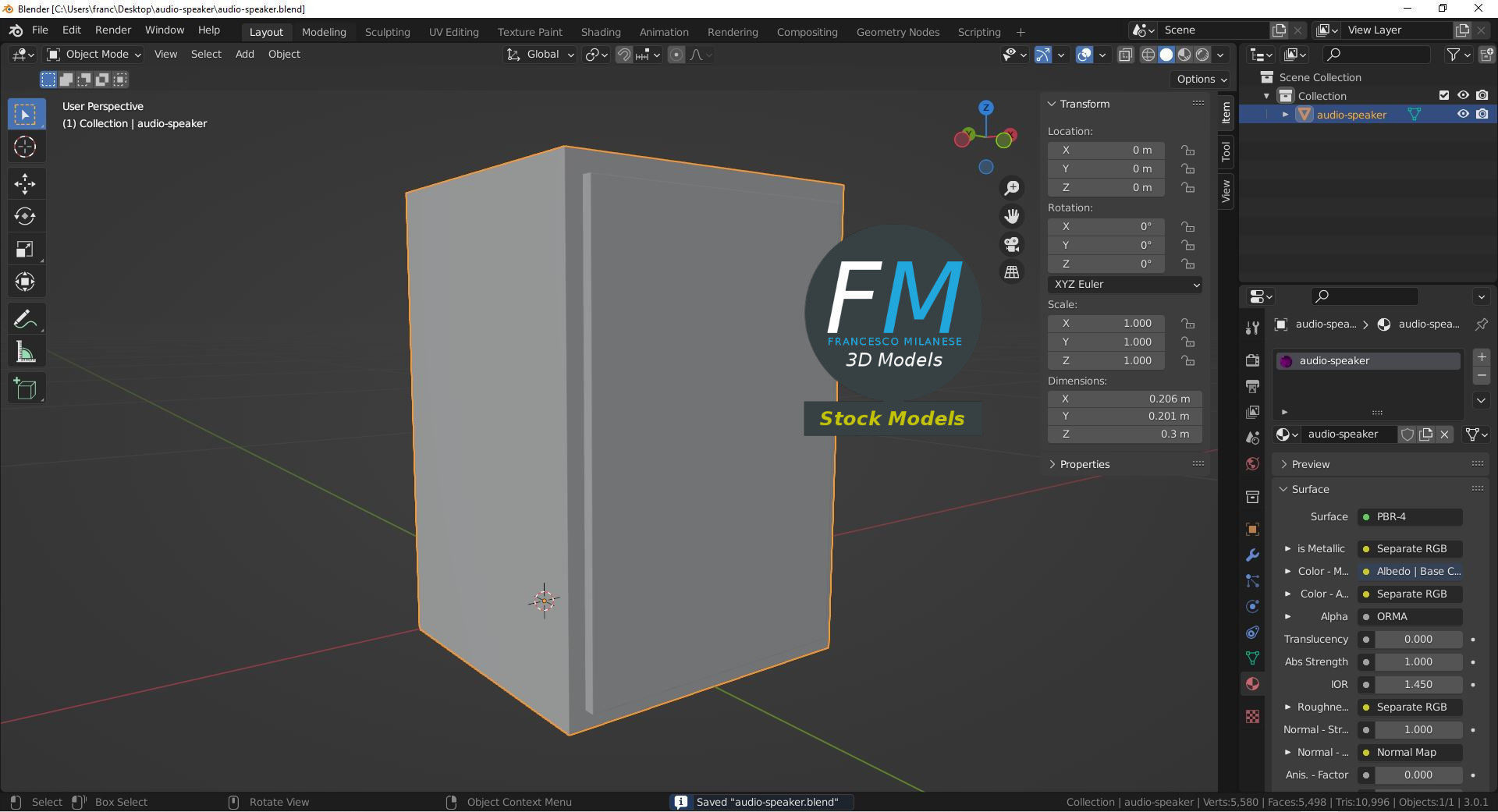Add a material slot plus button
Image resolution: width=1498 pixels, height=812 pixels.
coord(1482,357)
